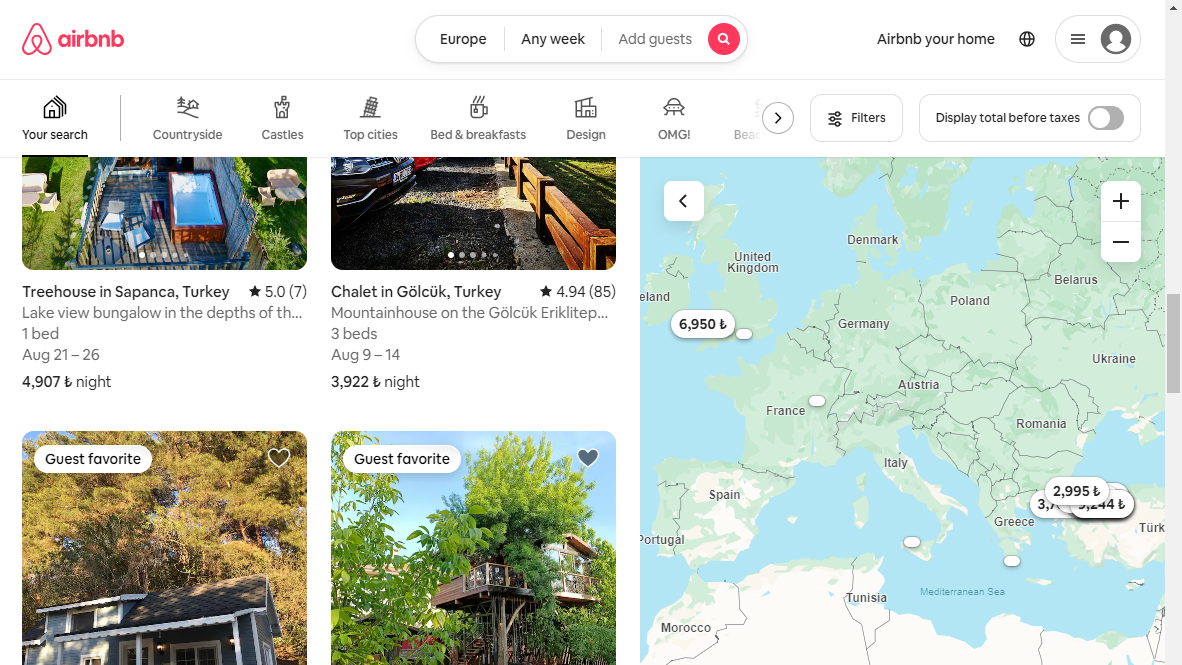Open Airbnb your home link
Viewport: 1182px width, 665px height.
coord(935,39)
